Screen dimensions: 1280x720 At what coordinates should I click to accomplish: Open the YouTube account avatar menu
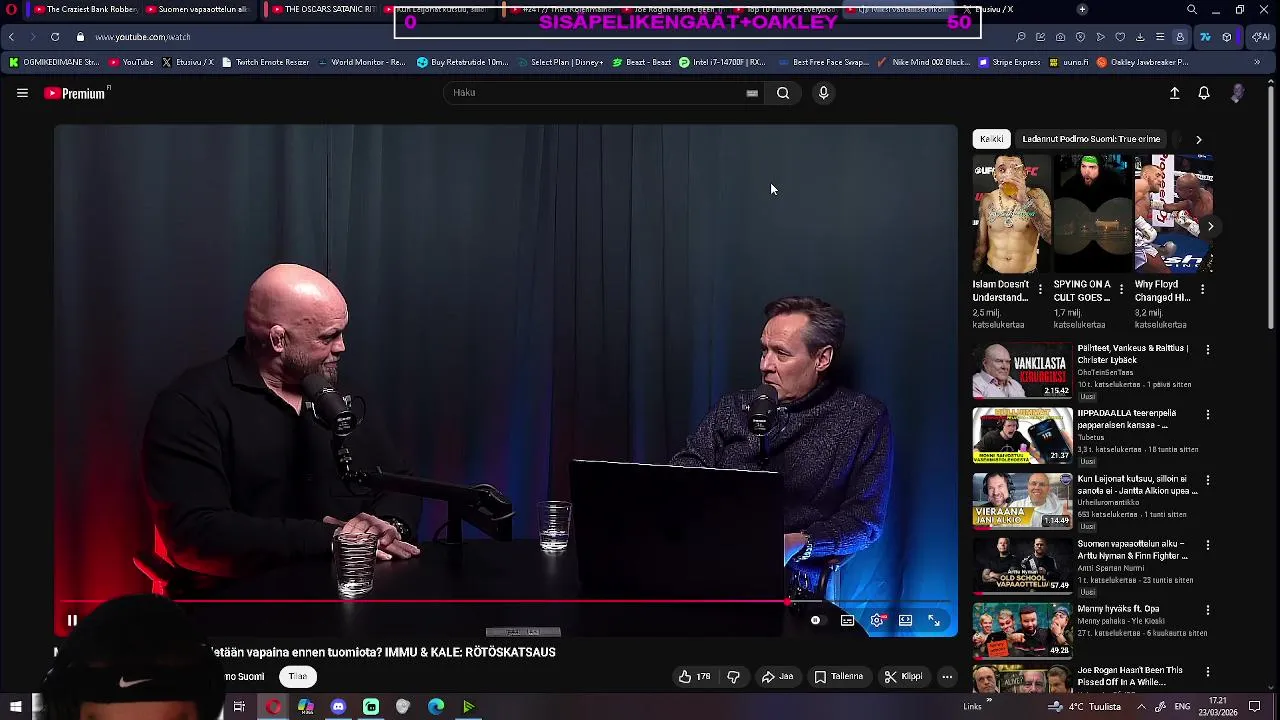pos(1238,93)
